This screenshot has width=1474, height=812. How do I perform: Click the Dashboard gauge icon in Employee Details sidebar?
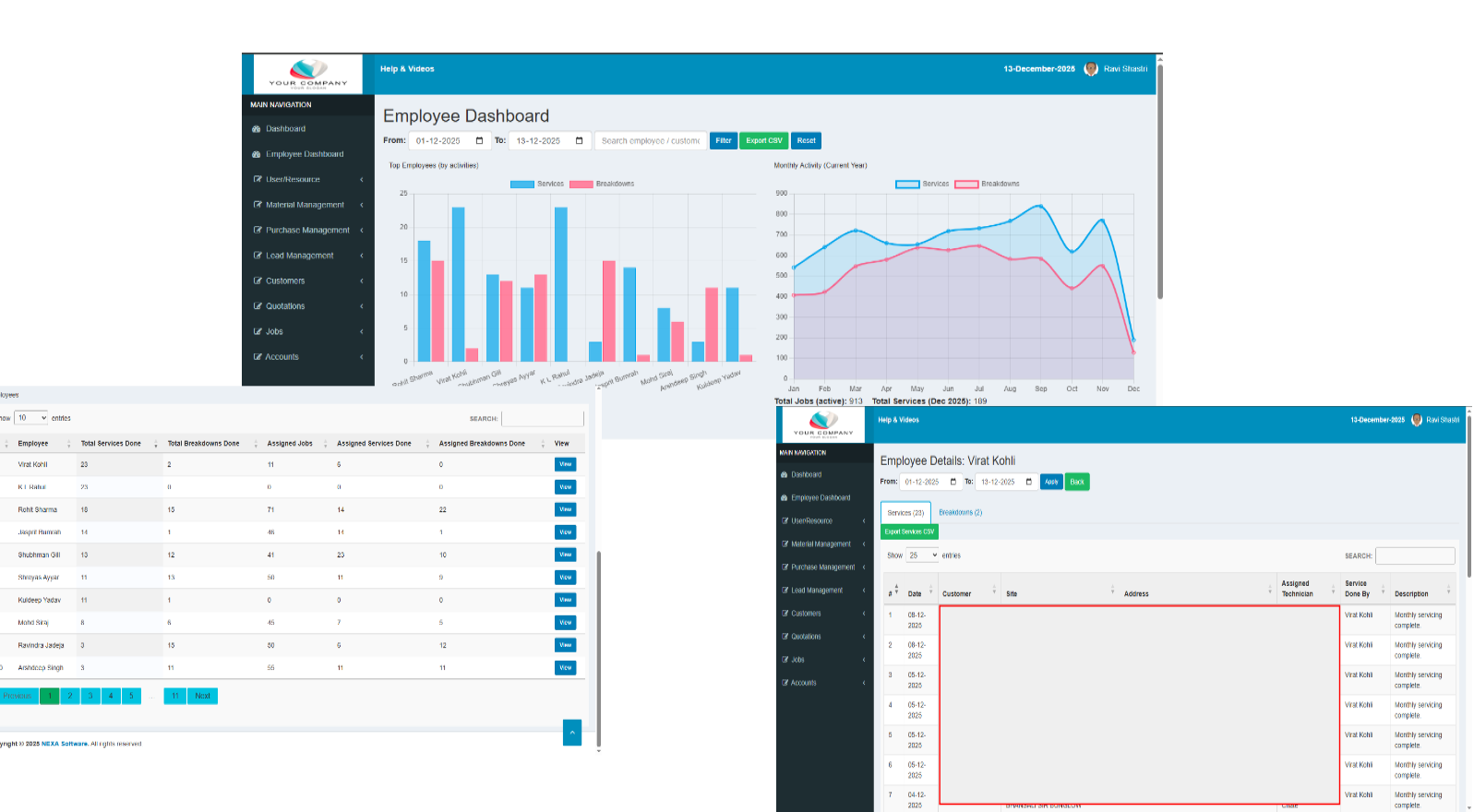tap(785, 475)
